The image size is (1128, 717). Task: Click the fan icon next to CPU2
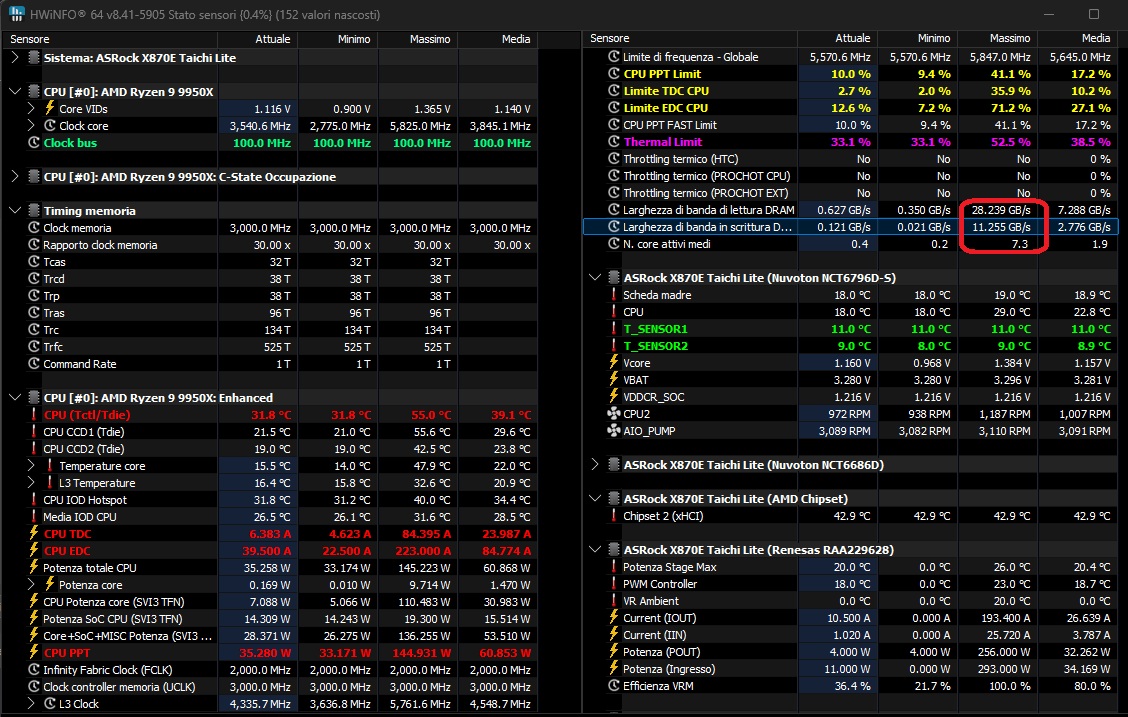click(x=614, y=414)
